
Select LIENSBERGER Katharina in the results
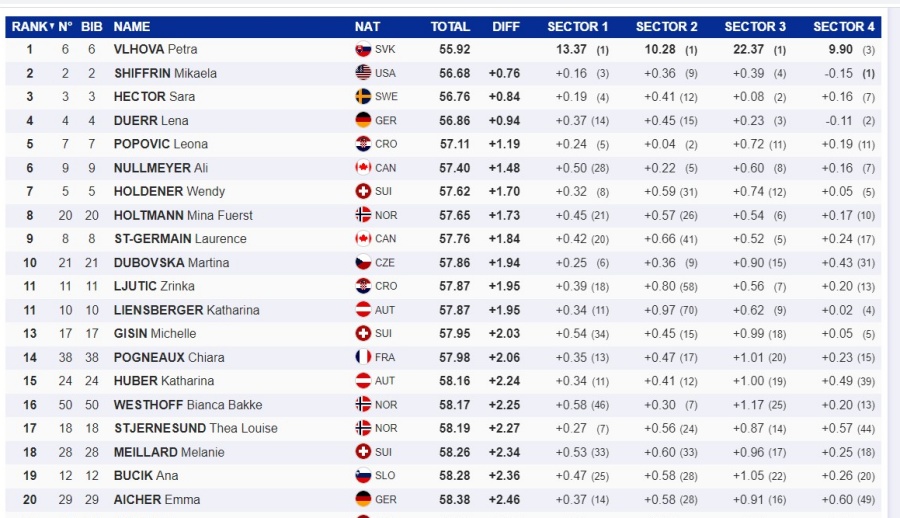(187, 310)
